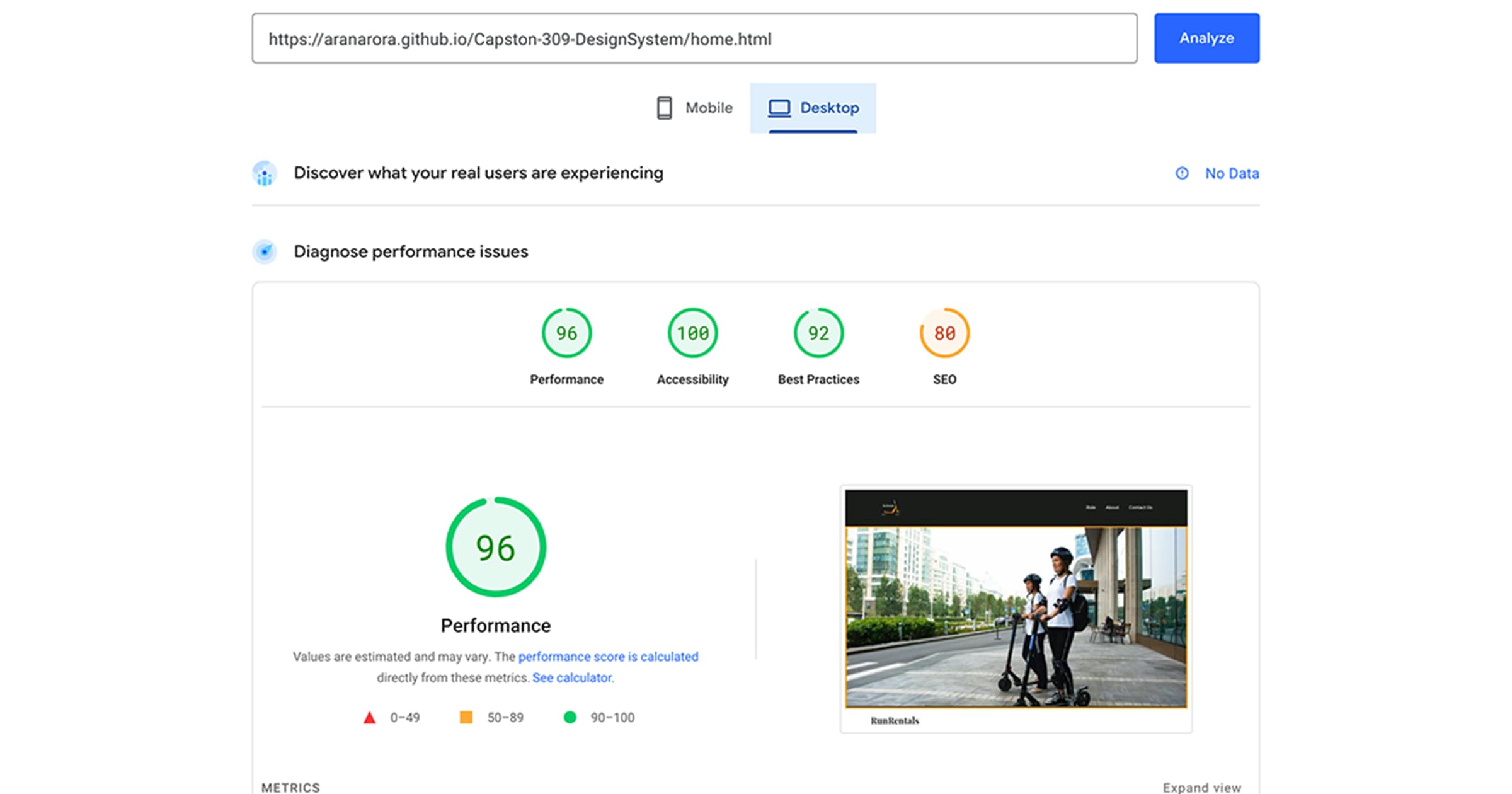Jump to Best Practices 92 score gauge
Screen dimensions: 1512x794
pos(818,333)
